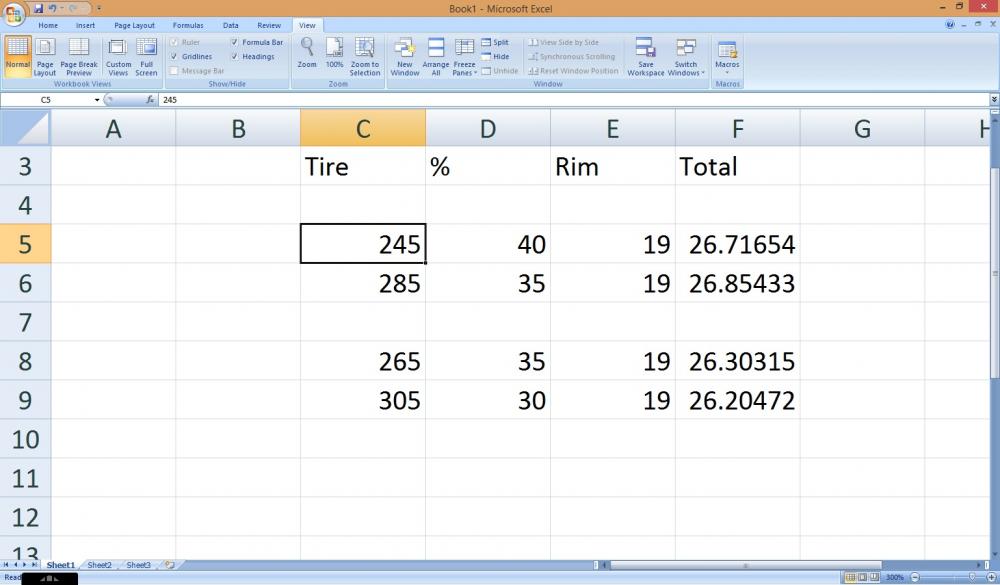Open the Name Box dropdown
The image size is (1000, 585).
[x=97, y=100]
